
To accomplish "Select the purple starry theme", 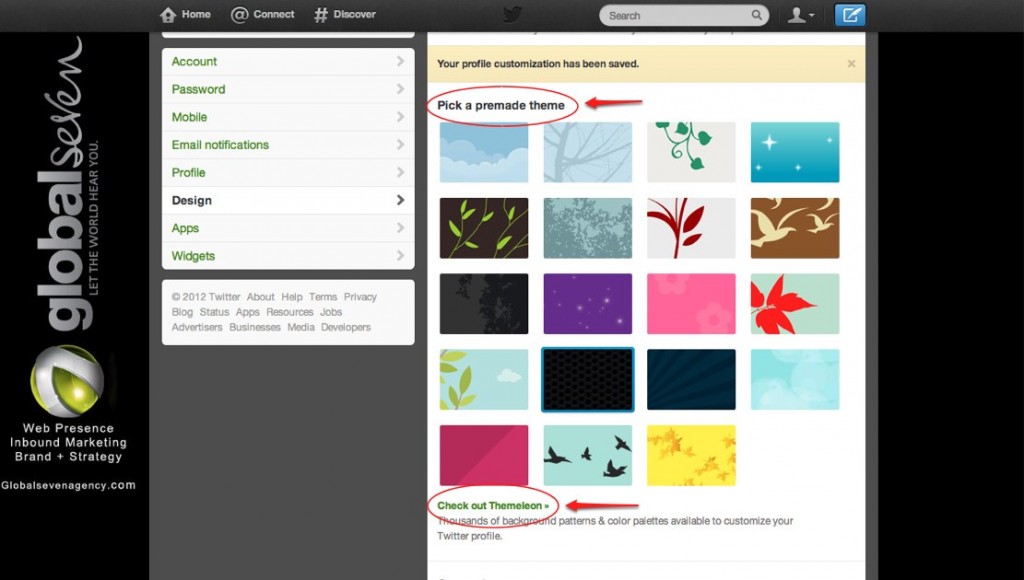I will 587,303.
